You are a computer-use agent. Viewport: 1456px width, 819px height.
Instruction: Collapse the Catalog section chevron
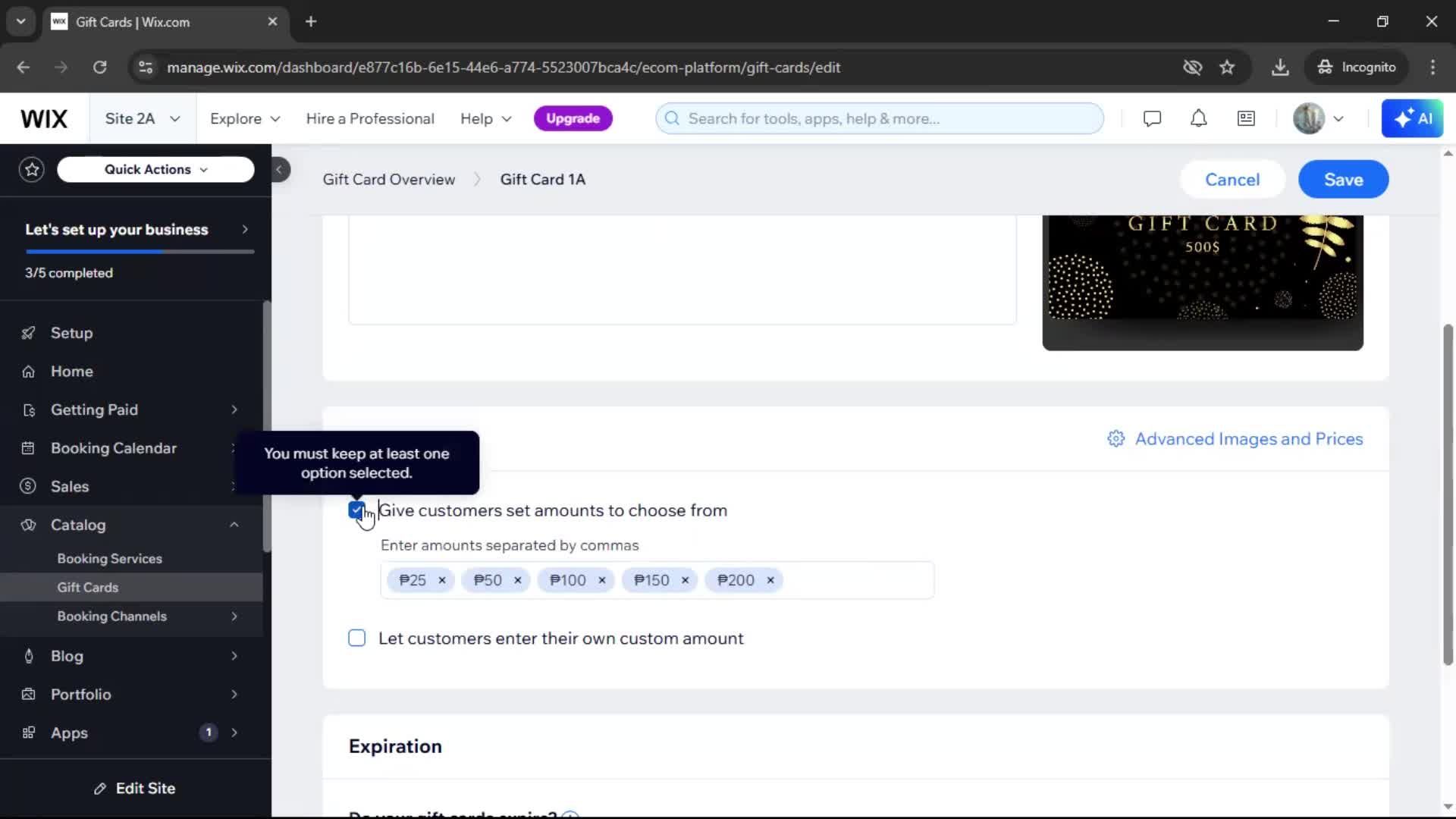234,525
